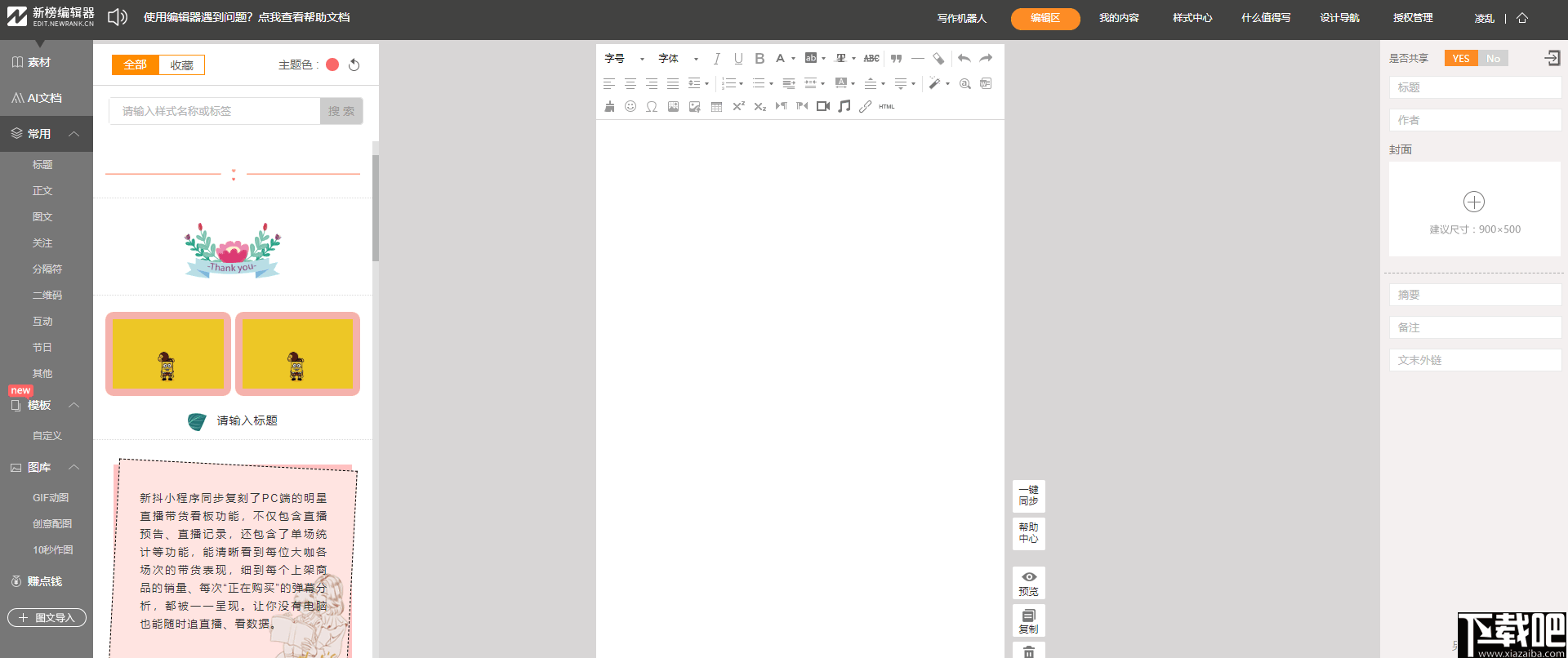Open the 我的内容 menu
Screen dimensions: 1568x658
click(x=1119, y=18)
